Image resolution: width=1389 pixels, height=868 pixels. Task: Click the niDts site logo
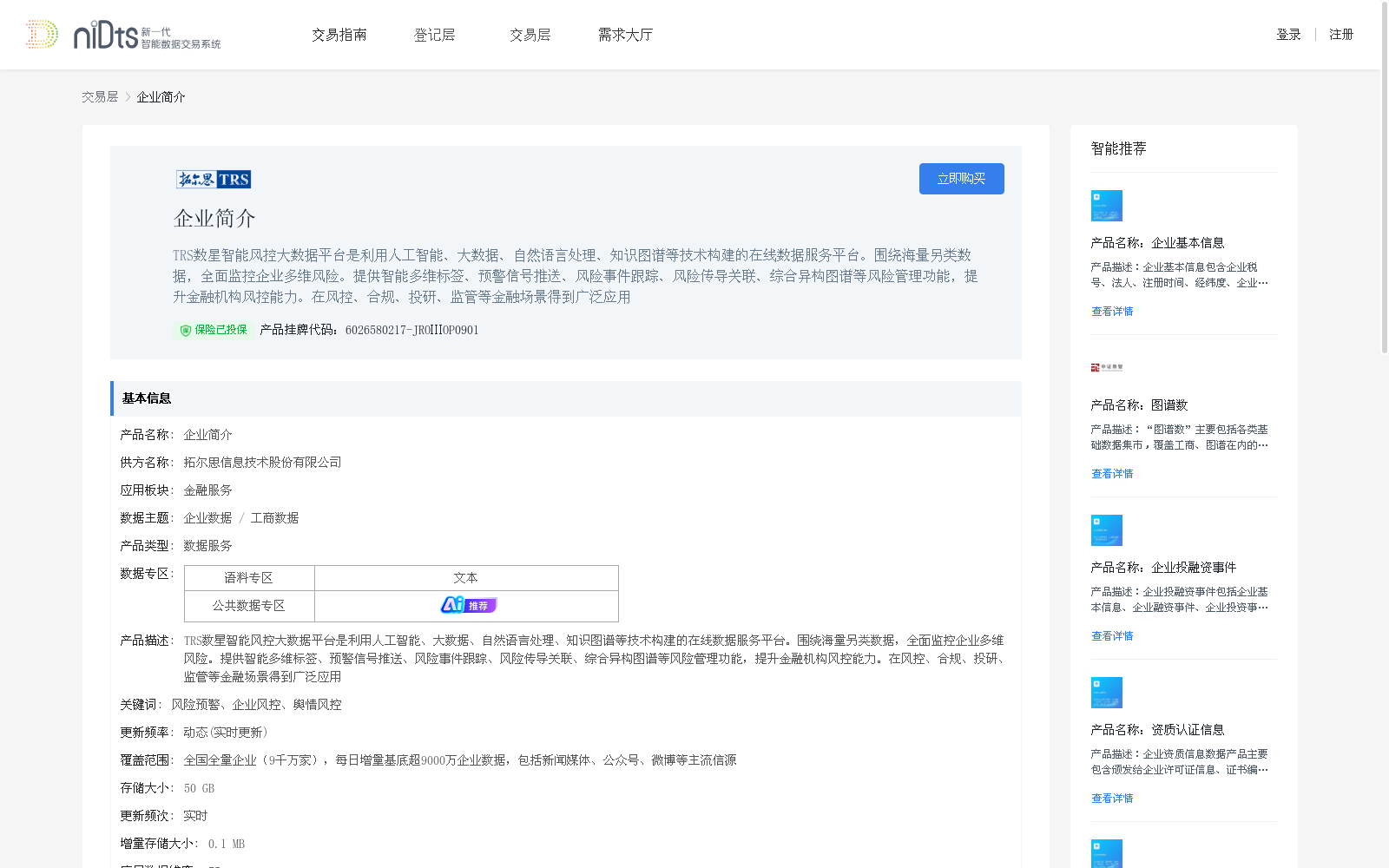click(x=123, y=35)
